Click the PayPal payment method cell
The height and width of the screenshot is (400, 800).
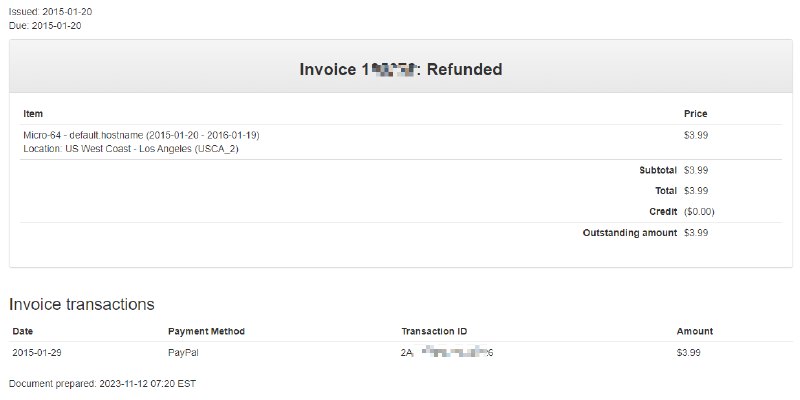point(183,352)
